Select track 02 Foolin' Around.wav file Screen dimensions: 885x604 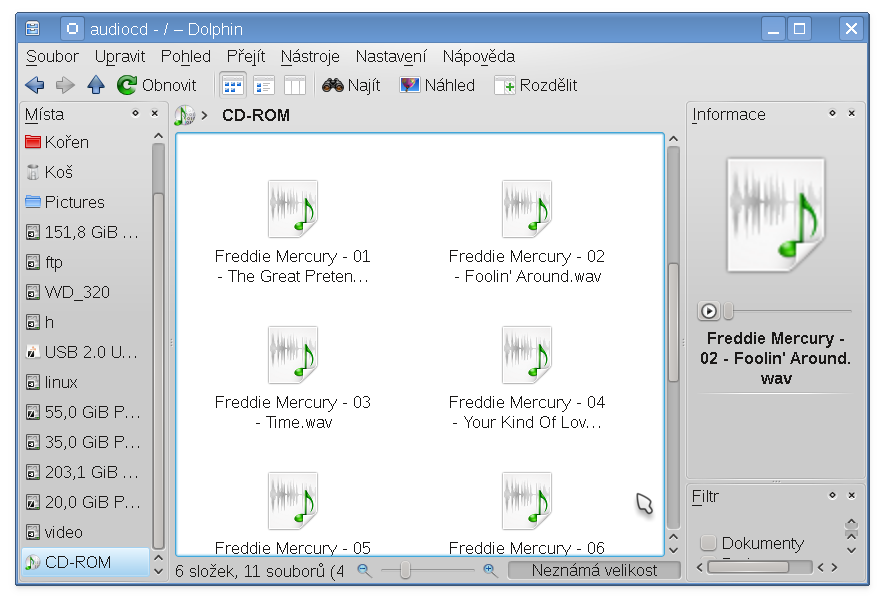tap(527, 233)
